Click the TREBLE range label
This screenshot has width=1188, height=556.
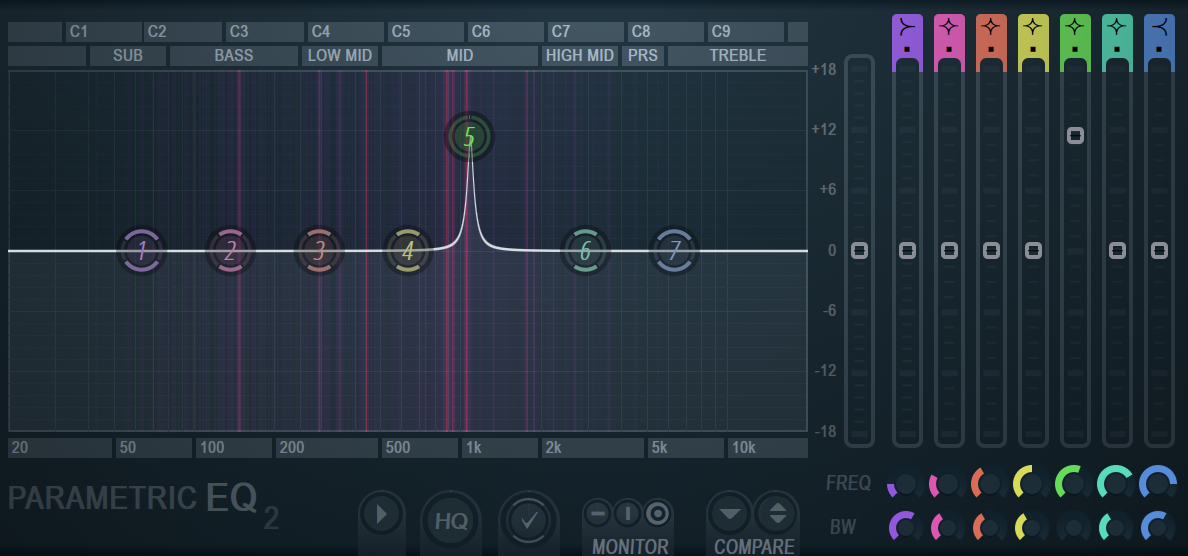[x=737, y=56]
